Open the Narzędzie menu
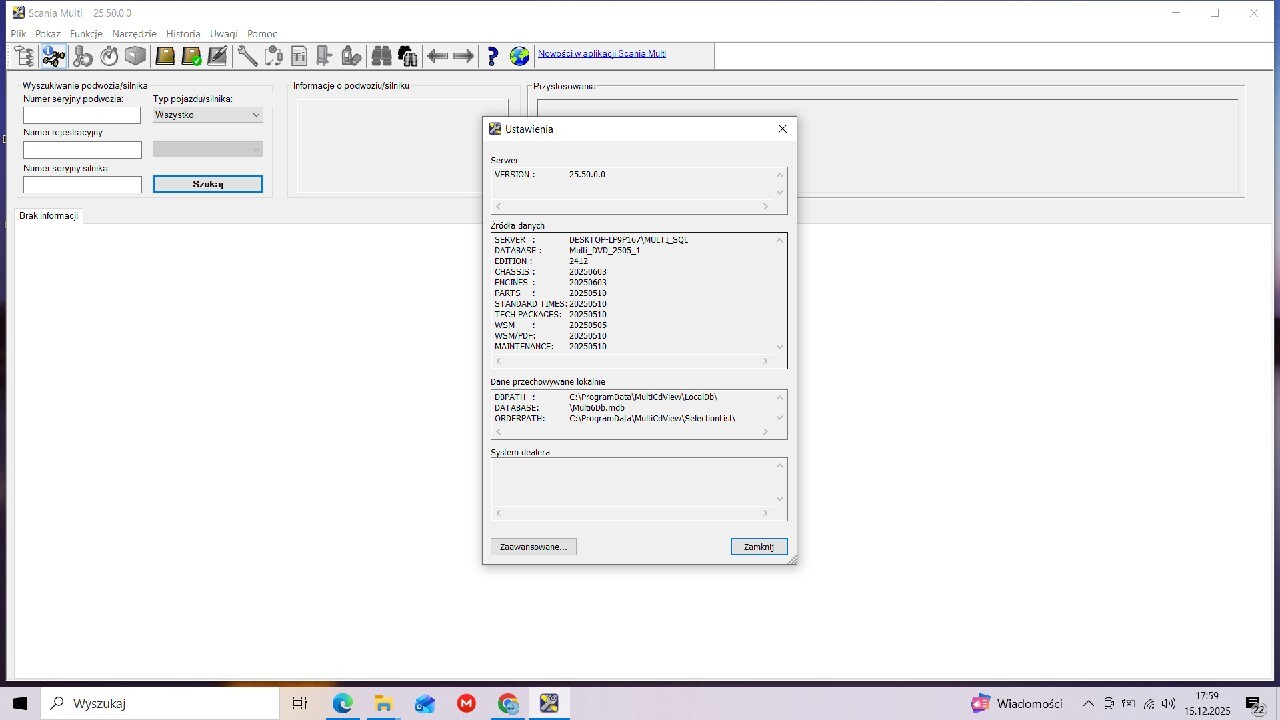The width and height of the screenshot is (1280, 720). [x=134, y=34]
